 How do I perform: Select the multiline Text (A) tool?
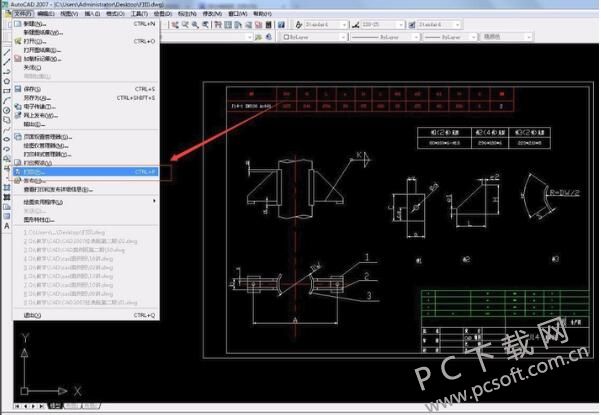coord(7,226)
